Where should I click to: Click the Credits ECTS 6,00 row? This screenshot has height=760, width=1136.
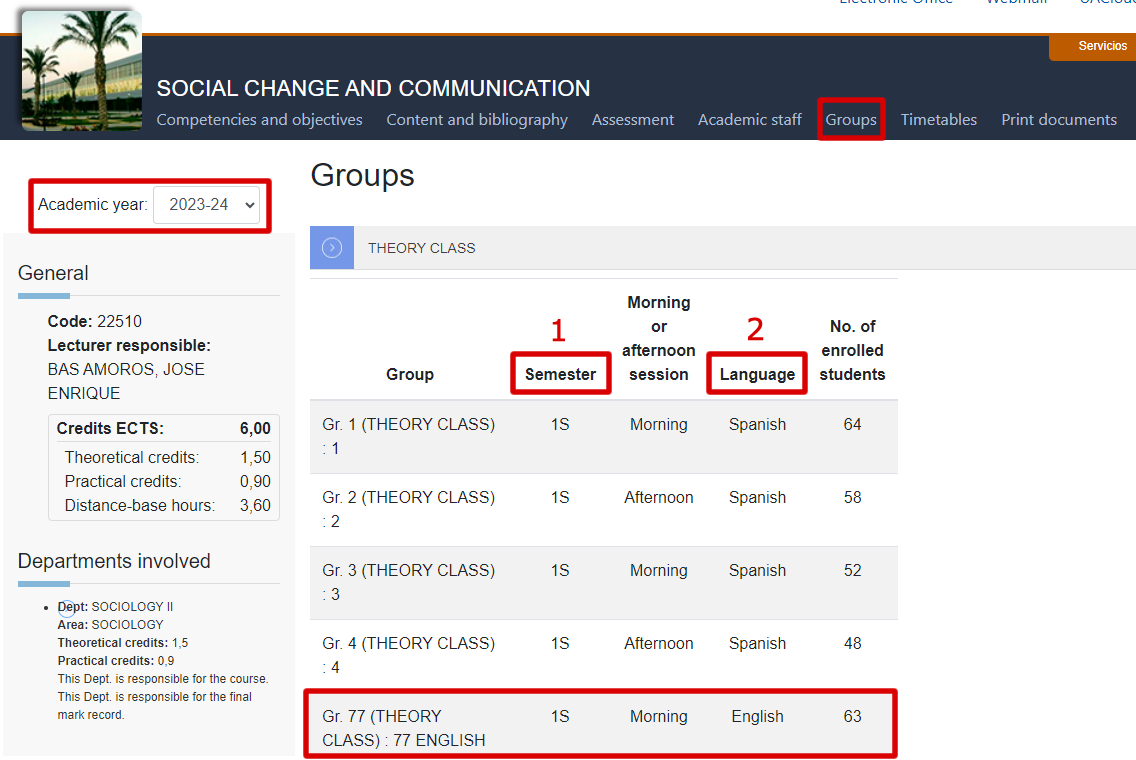coord(164,428)
